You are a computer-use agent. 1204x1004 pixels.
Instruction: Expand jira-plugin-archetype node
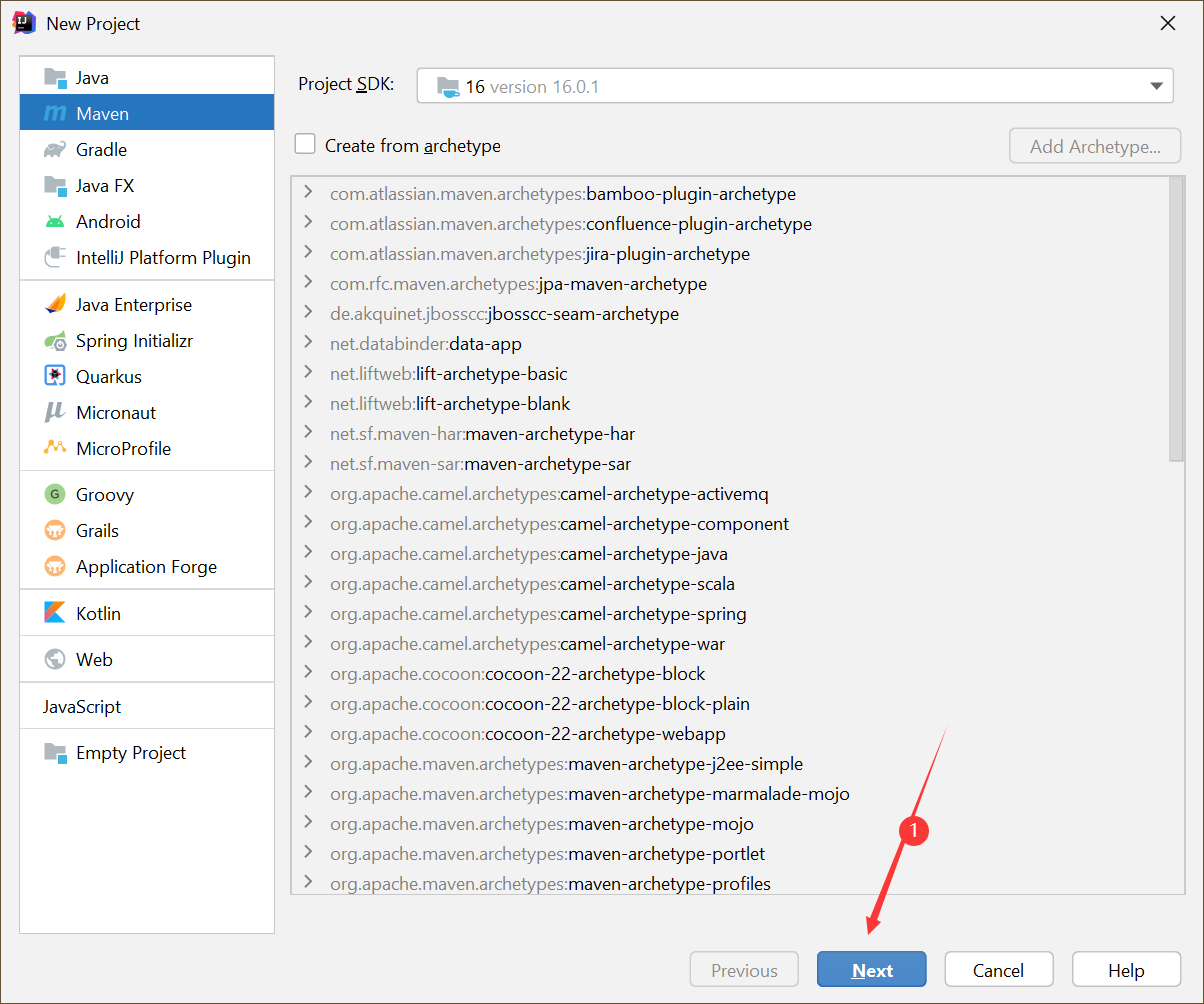[308, 253]
